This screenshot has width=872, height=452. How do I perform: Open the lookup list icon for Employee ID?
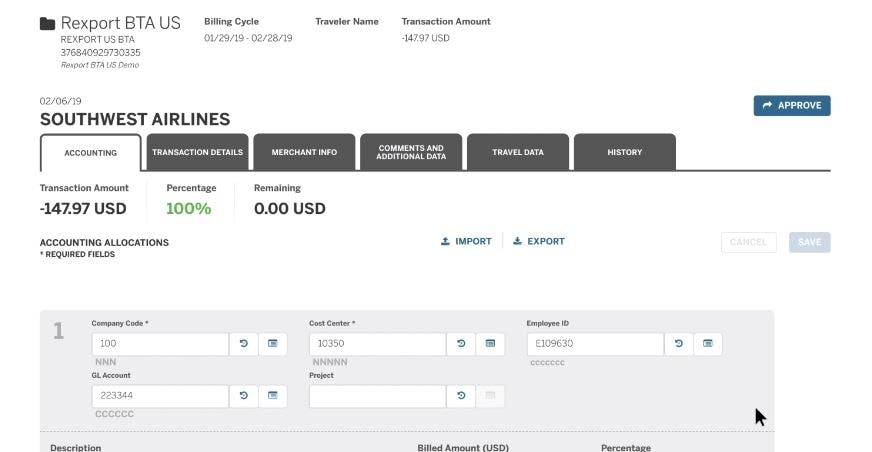tap(707, 344)
